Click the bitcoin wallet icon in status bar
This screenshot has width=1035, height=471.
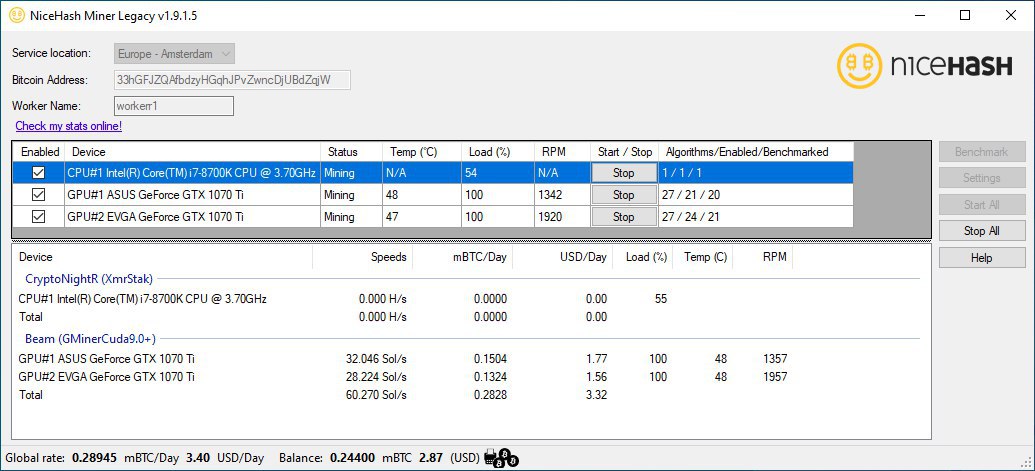(502, 457)
